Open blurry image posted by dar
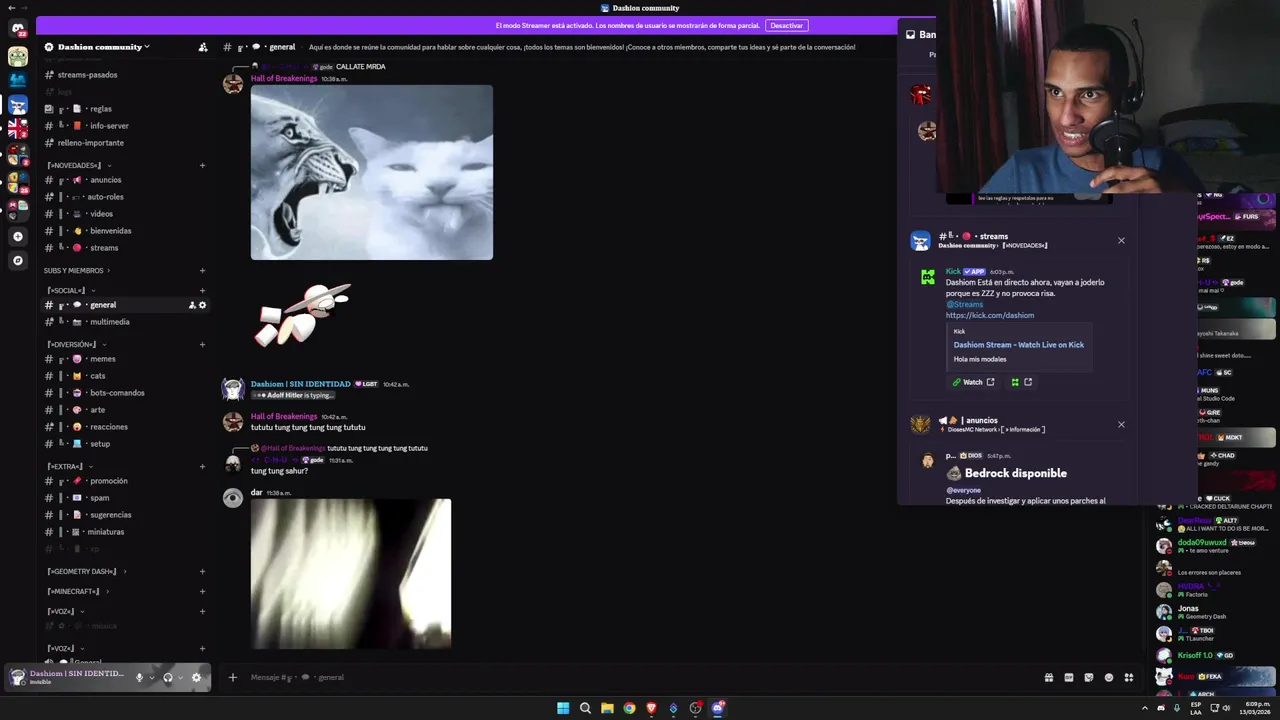The image size is (1280, 720). pyautogui.click(x=351, y=574)
